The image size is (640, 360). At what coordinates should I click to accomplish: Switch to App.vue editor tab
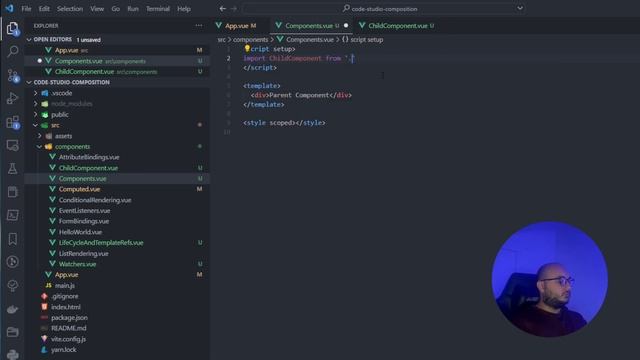[x=240, y=26]
